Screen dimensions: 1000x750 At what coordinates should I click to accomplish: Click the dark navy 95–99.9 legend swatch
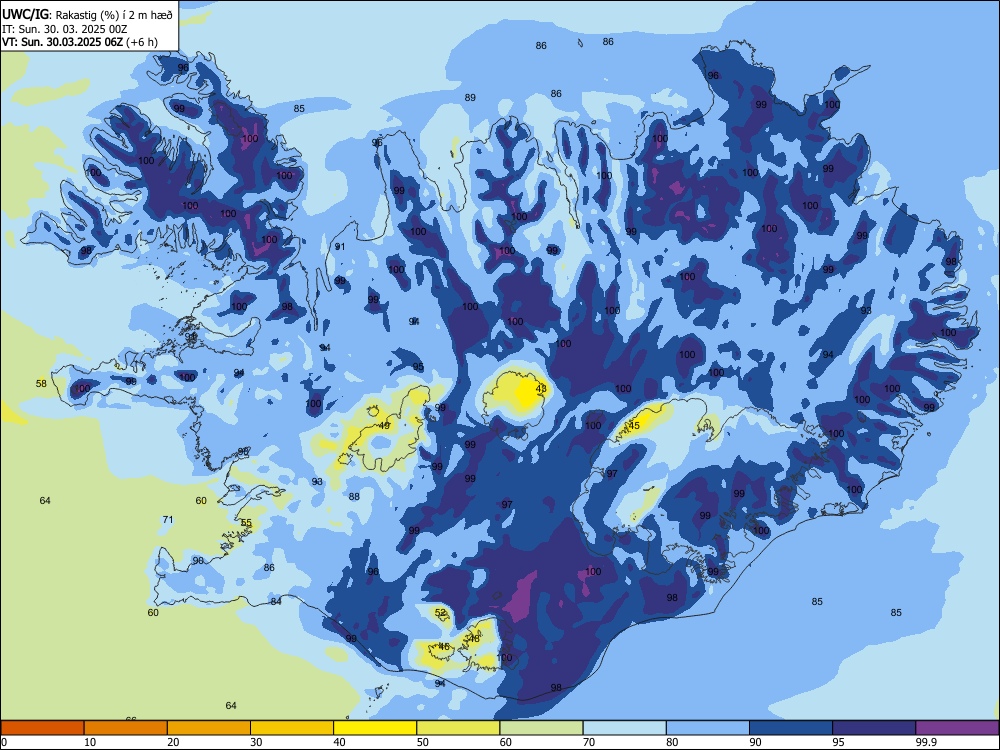click(x=874, y=728)
